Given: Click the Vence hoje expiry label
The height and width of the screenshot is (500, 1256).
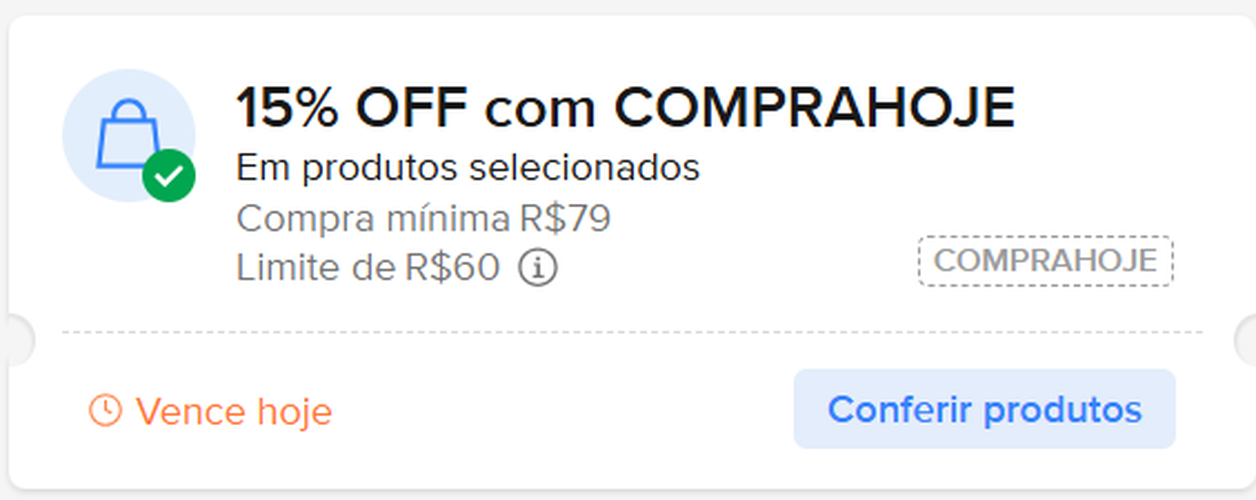Looking at the screenshot, I should (233, 411).
